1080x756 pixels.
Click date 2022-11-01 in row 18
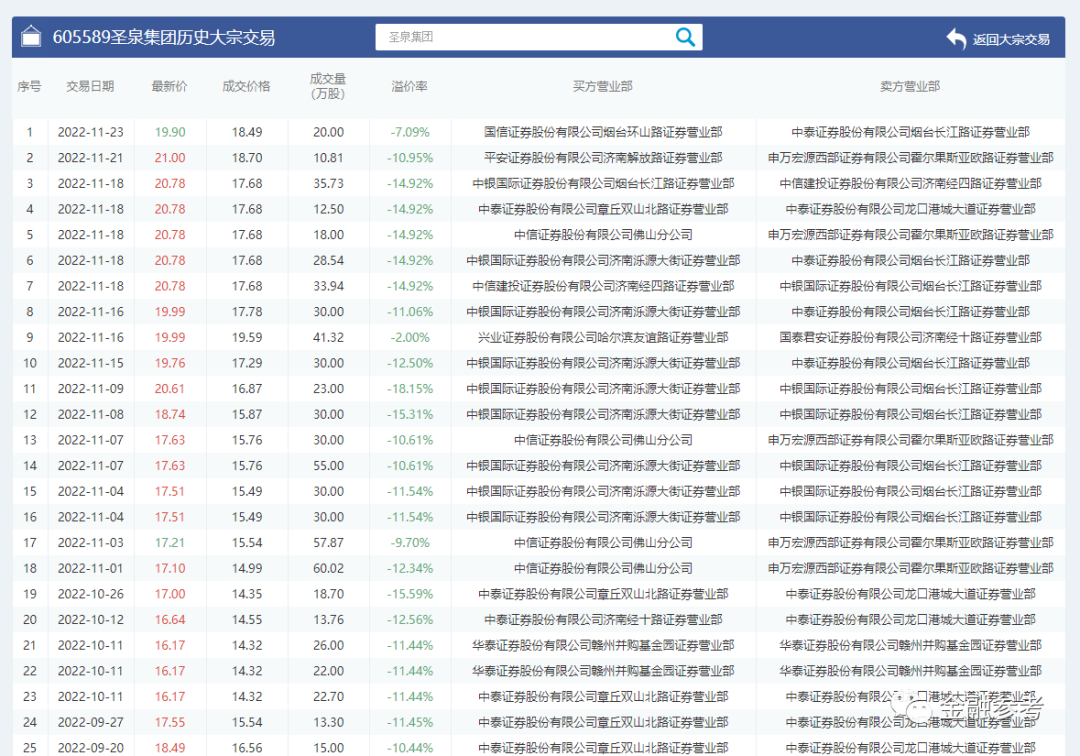click(x=90, y=568)
